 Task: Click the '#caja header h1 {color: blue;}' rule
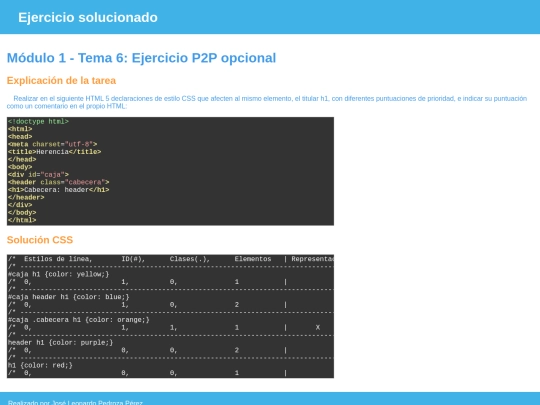(x=69, y=297)
